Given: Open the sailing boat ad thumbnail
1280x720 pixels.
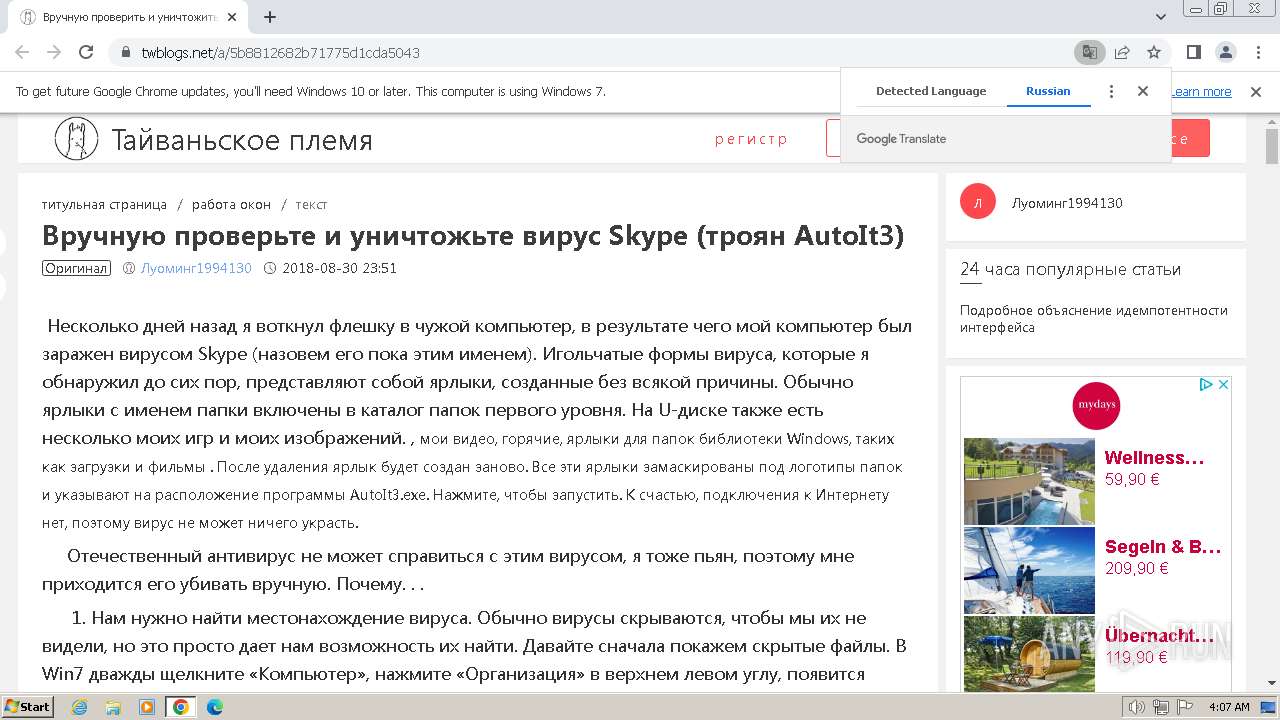Looking at the screenshot, I should (1029, 570).
